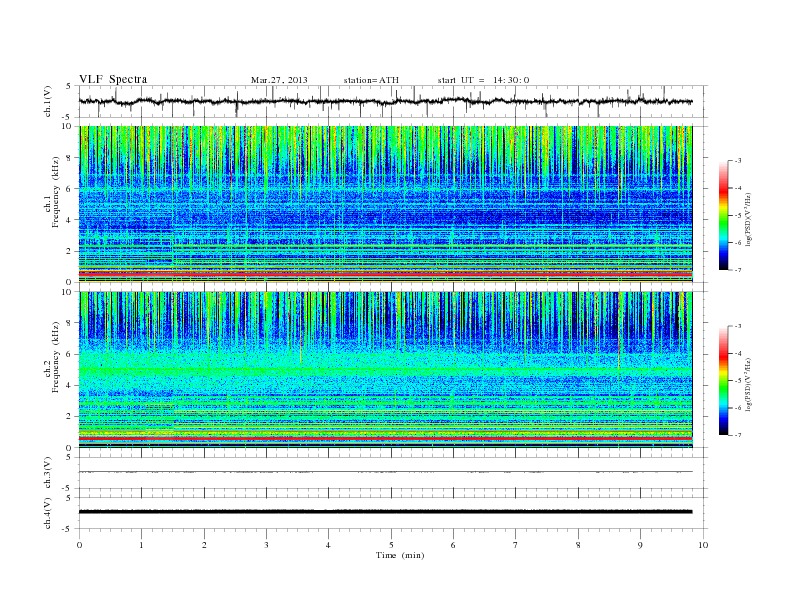Click the ch.2 "Frequency (kHz)" axis label
Viewport: 792px width, 612px height.
coord(56,356)
